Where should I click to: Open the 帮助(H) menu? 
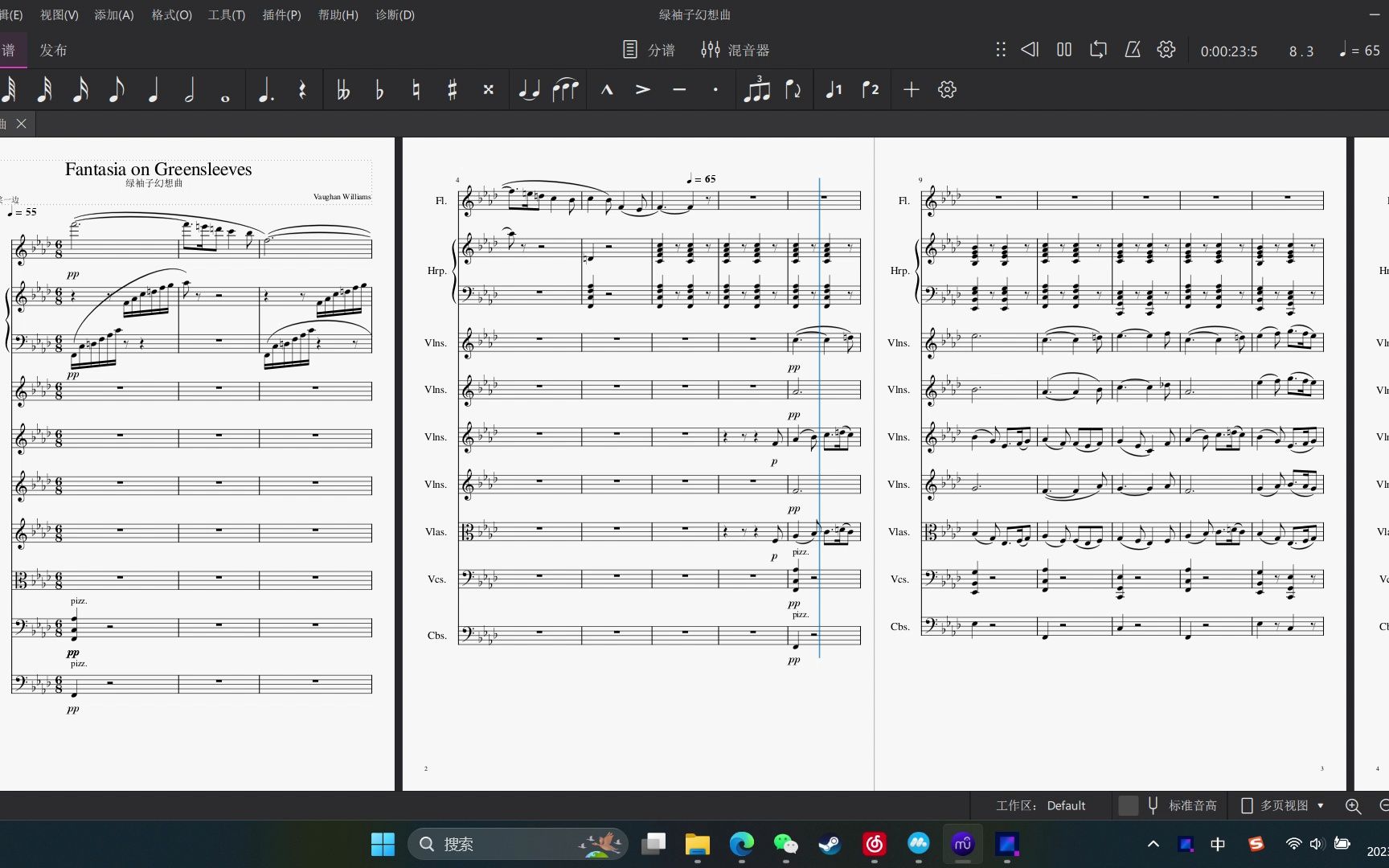[338, 14]
